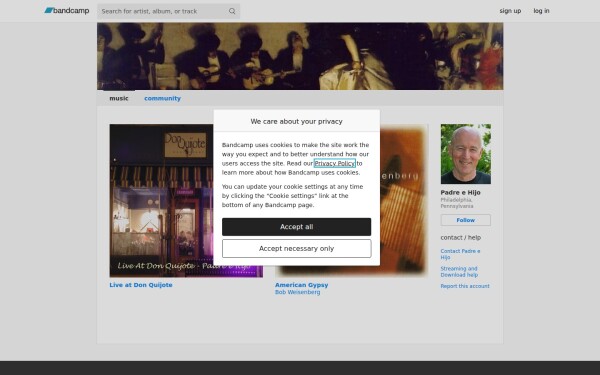Open the American Gypsy title link
Viewport: 600px width, 375px height.
click(302, 285)
